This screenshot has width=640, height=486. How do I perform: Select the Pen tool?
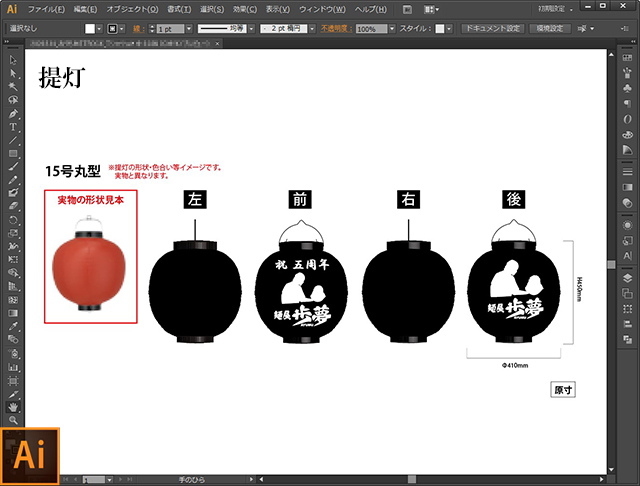13,113
